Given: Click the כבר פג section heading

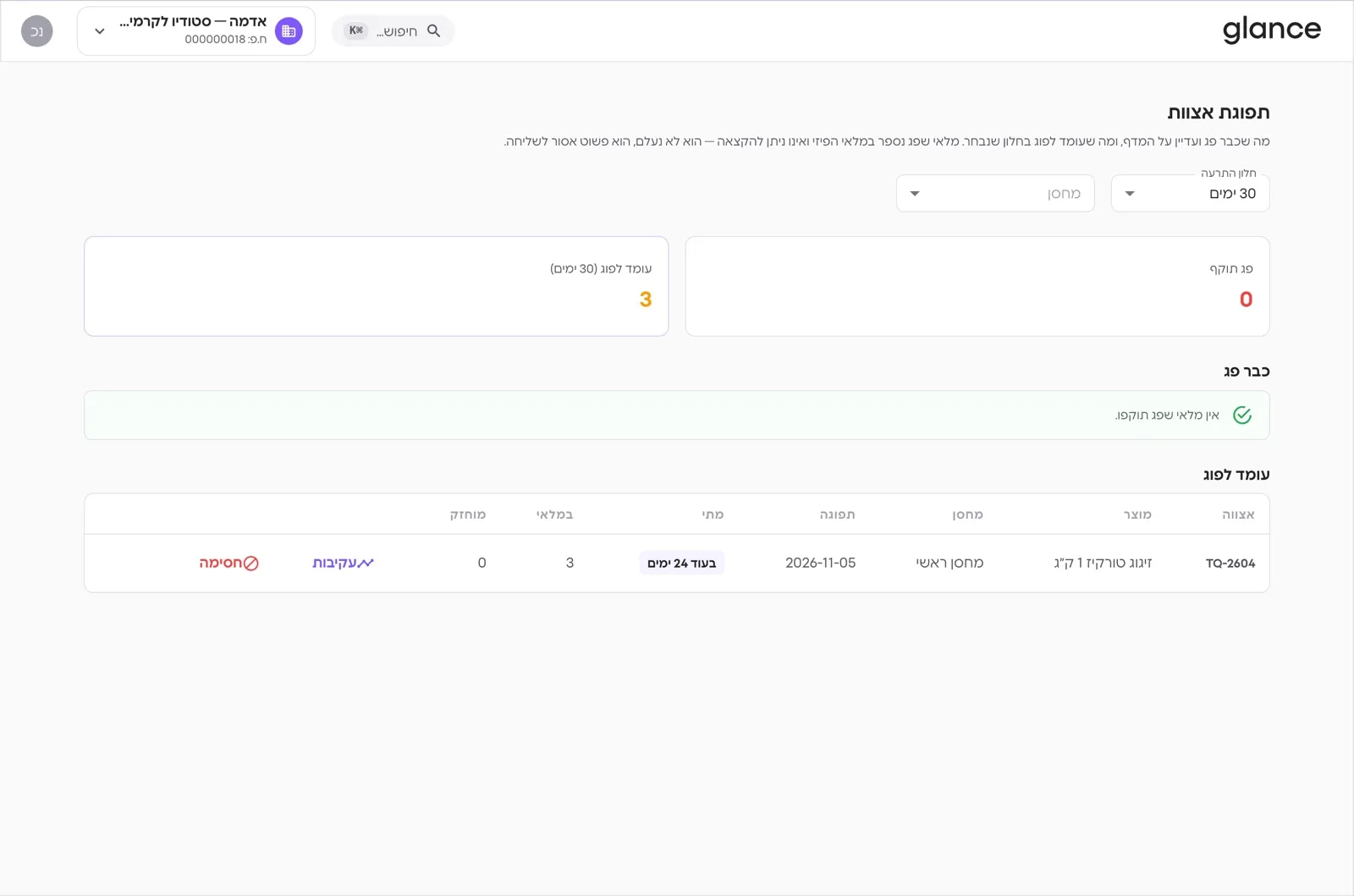Looking at the screenshot, I should click(1247, 371).
